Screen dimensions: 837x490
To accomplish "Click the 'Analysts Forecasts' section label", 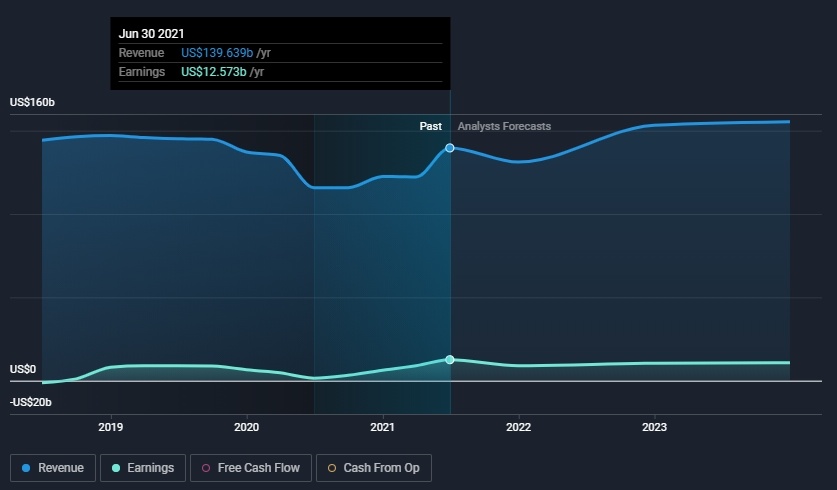I will coord(504,127).
